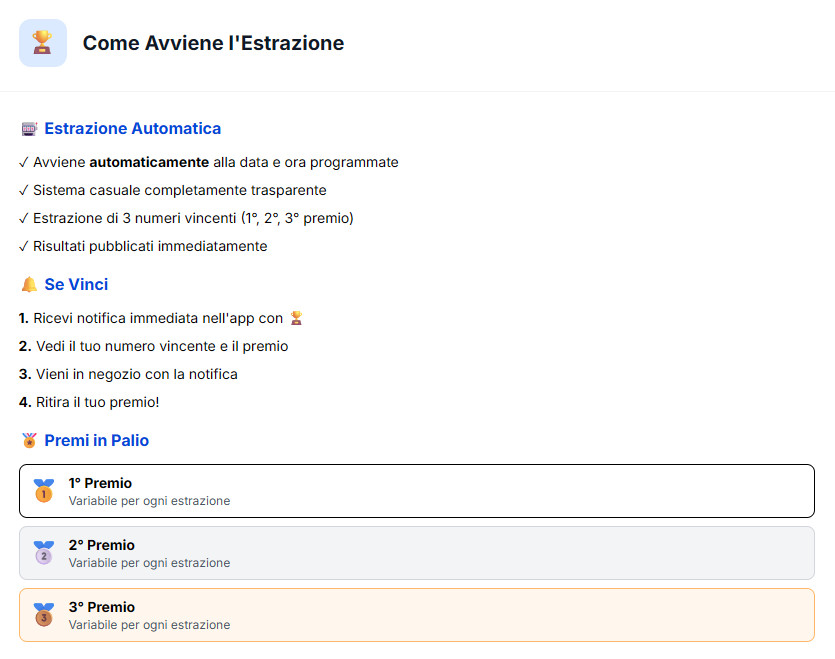
Task: Click the bronze third-place medal icon
Action: 44,614
